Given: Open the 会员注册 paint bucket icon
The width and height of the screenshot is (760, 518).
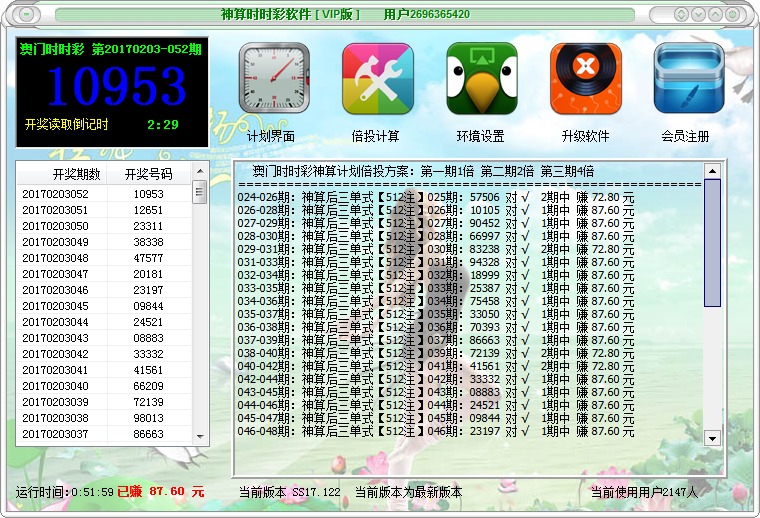Looking at the screenshot, I should (689, 78).
